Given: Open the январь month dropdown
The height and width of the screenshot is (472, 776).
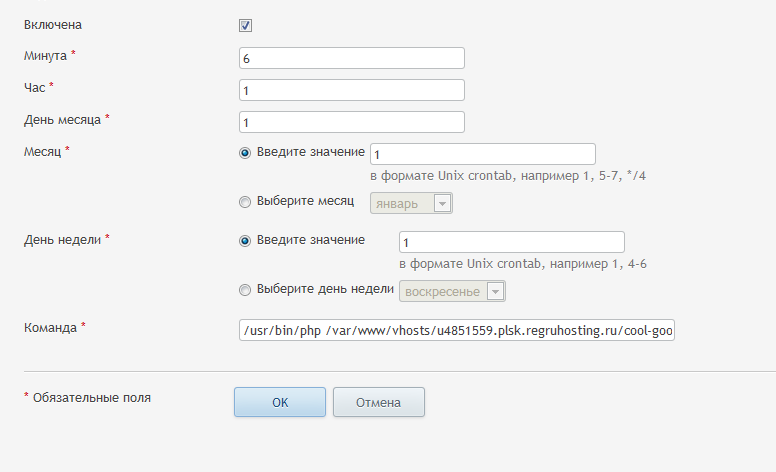Looking at the screenshot, I should pos(412,203).
